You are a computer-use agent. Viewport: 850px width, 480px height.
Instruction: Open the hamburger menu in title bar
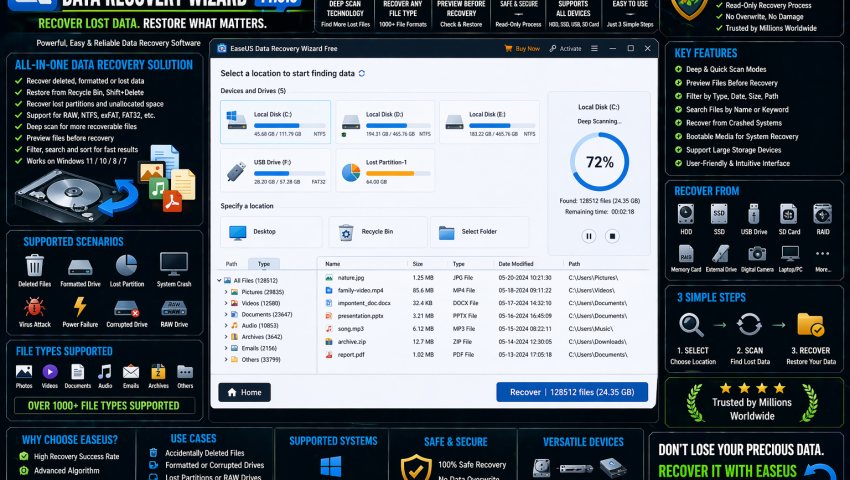pyautogui.click(x=594, y=48)
